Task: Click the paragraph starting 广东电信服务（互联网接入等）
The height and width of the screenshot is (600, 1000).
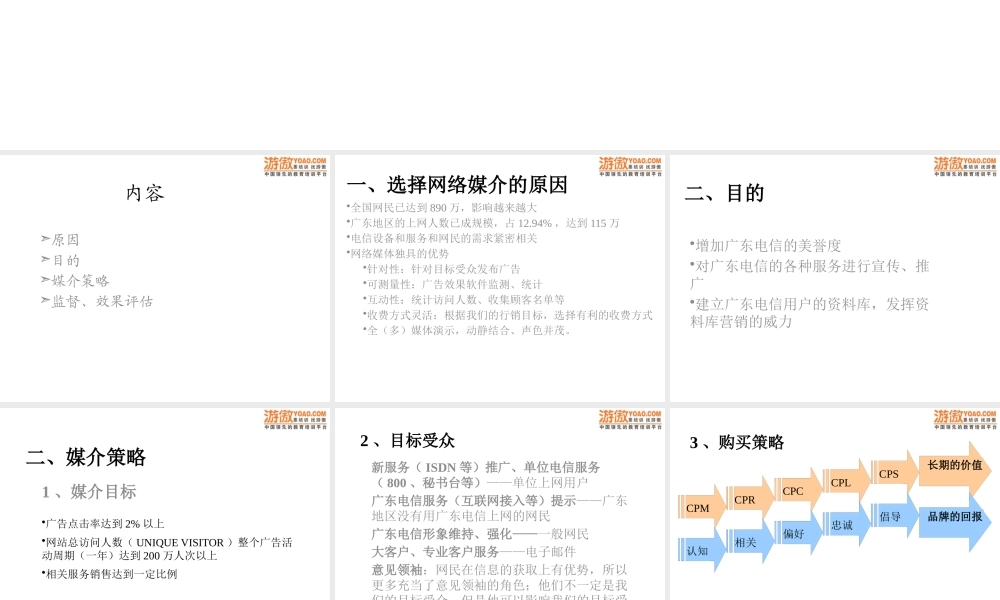Action: [x=499, y=508]
